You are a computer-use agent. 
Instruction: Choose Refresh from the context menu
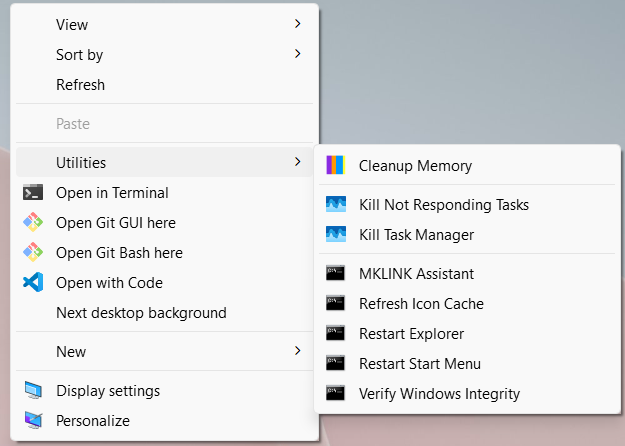pyautogui.click(x=164, y=84)
